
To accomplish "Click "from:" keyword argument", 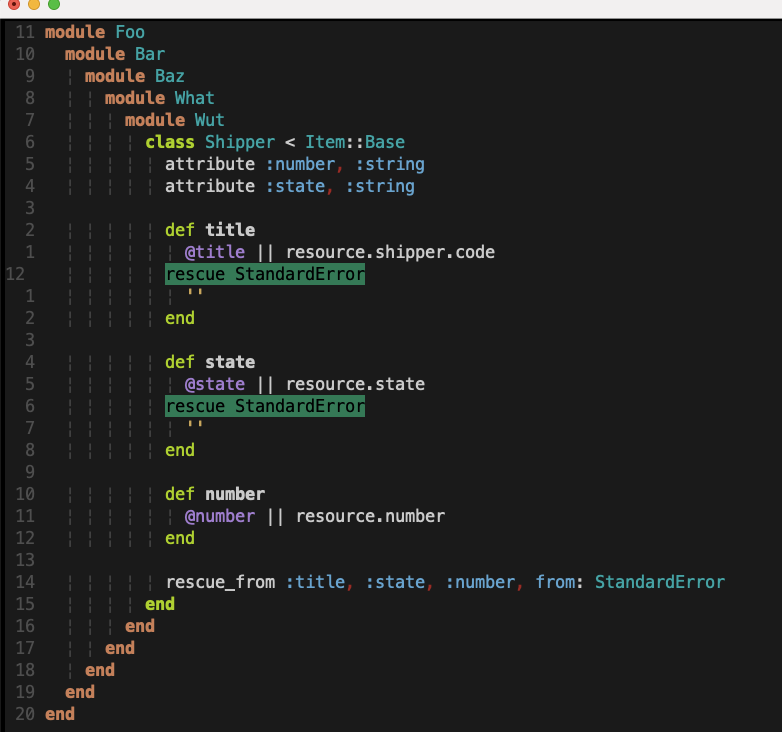I will coord(559,582).
